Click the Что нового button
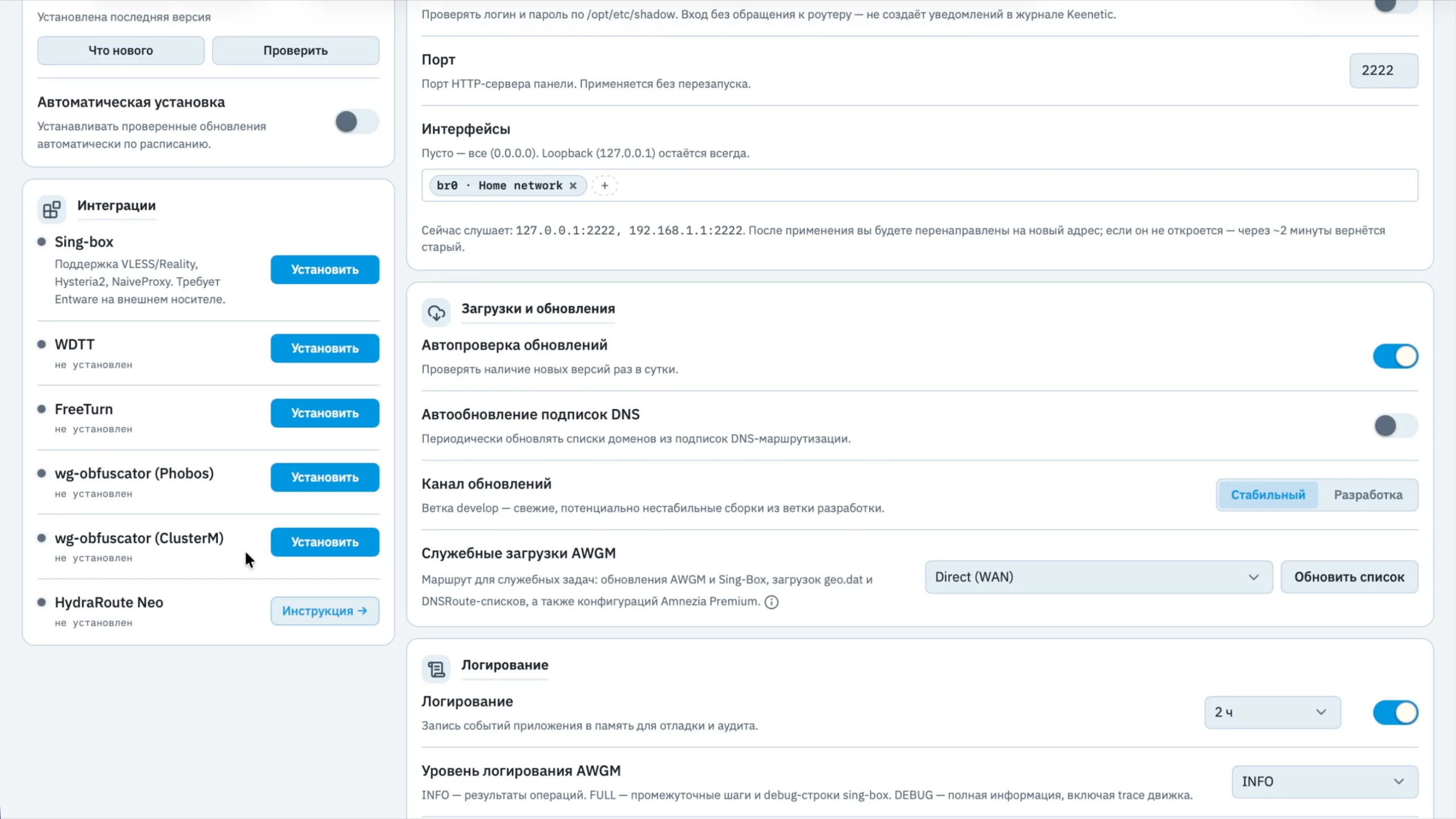Image resolution: width=1456 pixels, height=819 pixels. point(121,50)
